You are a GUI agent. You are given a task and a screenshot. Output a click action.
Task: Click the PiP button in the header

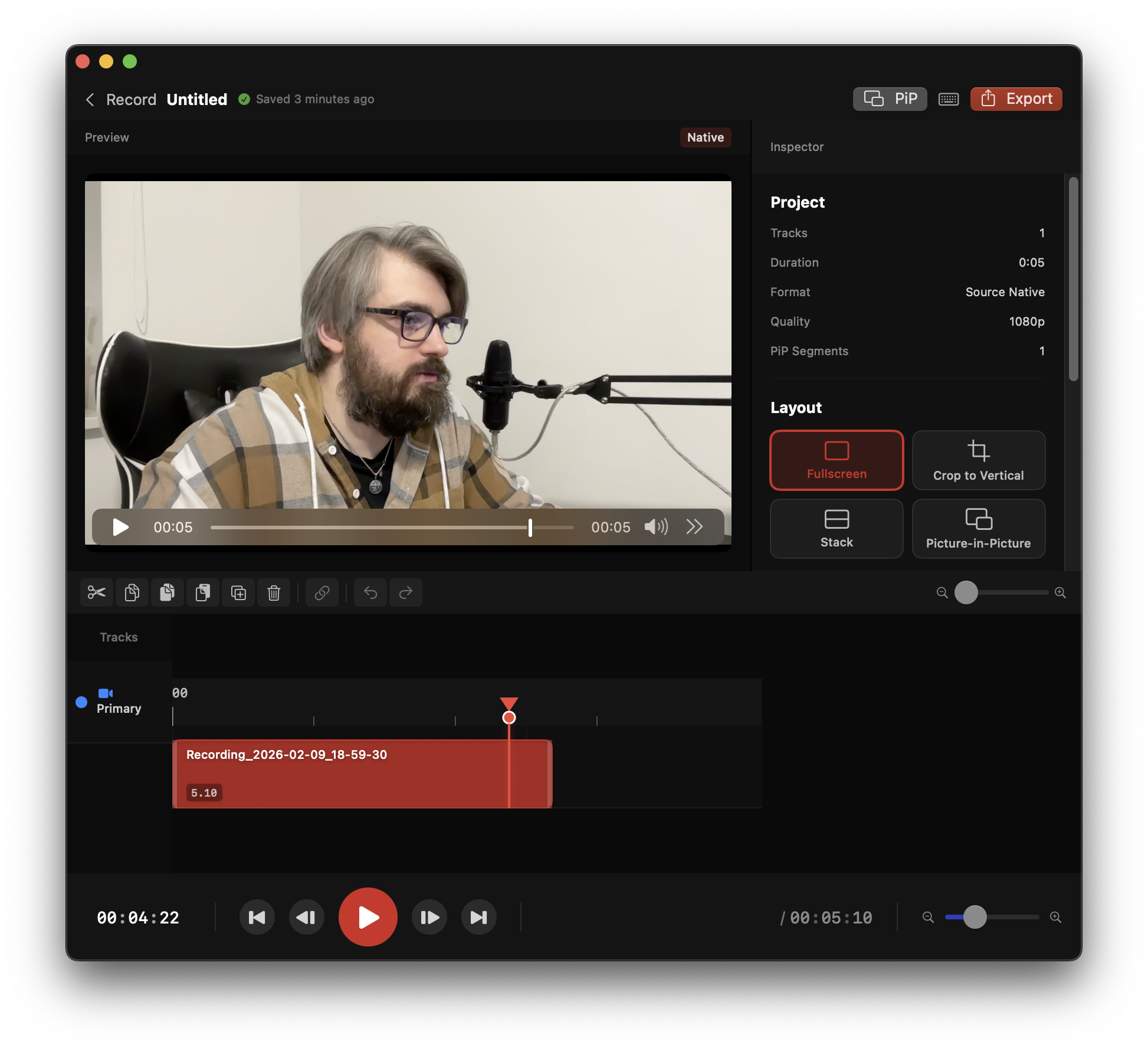pos(890,99)
